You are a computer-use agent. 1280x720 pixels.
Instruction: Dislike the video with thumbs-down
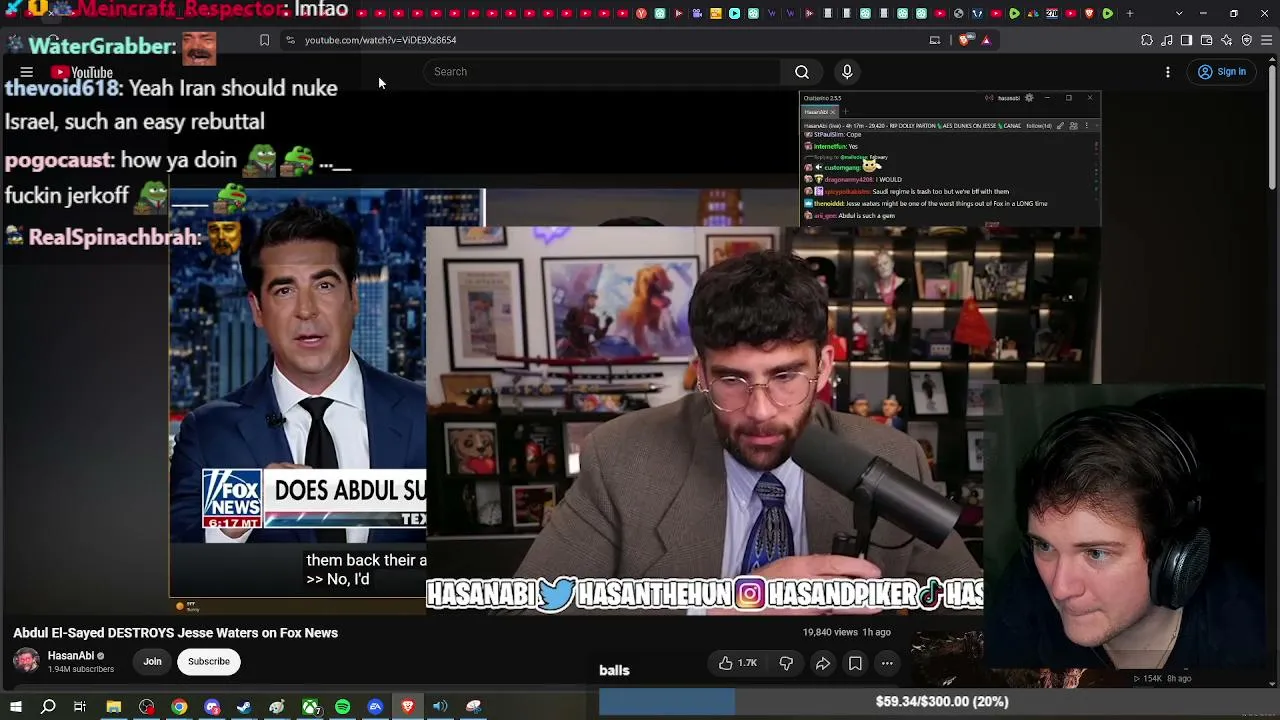click(786, 663)
